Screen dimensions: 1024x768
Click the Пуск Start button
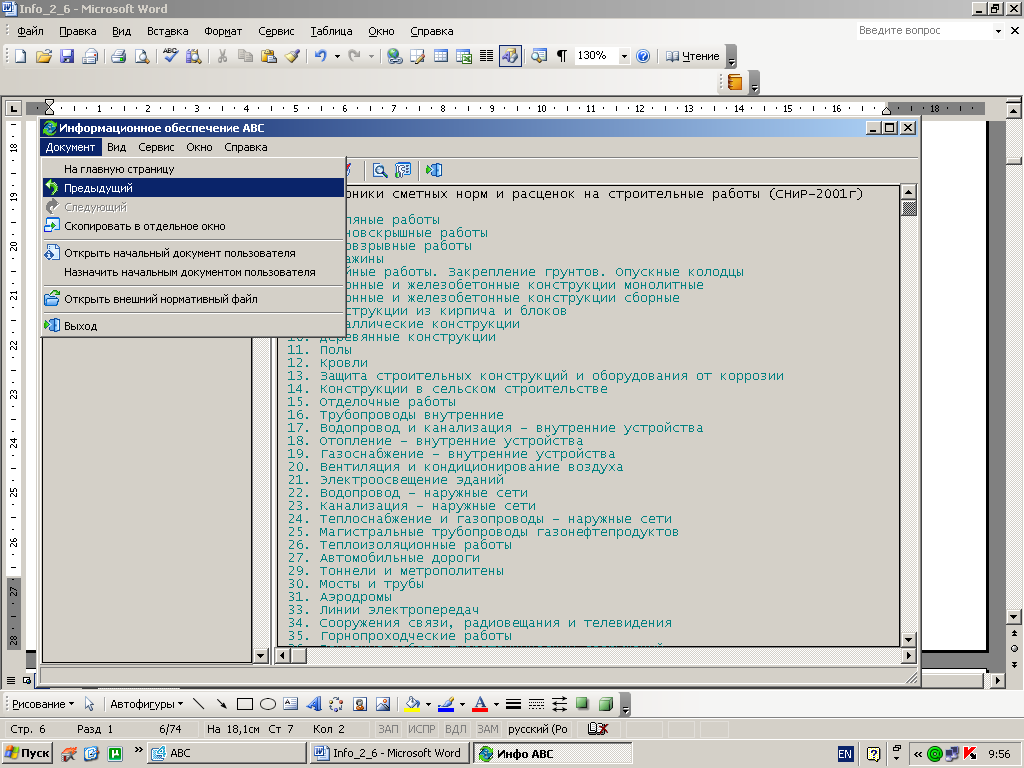[28, 753]
